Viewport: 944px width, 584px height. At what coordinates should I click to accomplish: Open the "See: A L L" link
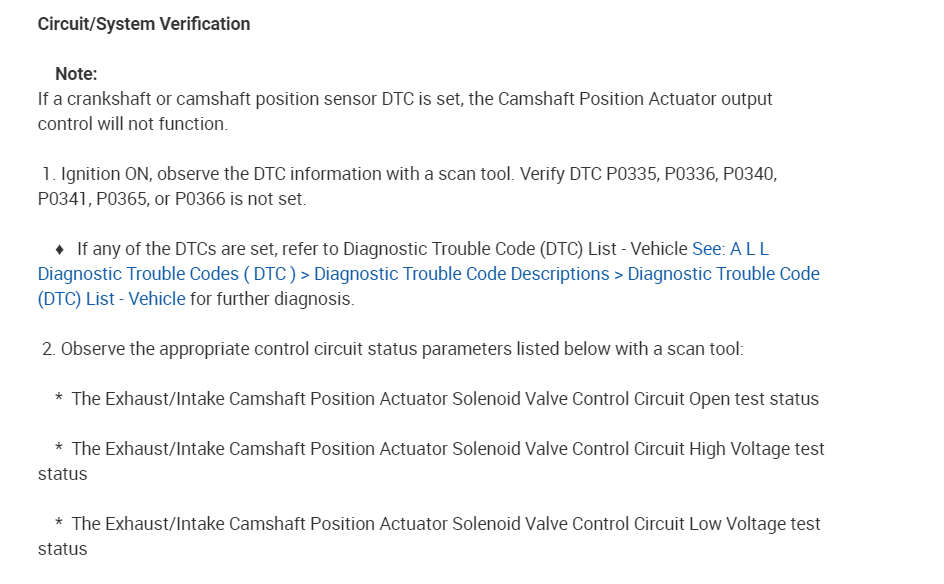click(730, 249)
